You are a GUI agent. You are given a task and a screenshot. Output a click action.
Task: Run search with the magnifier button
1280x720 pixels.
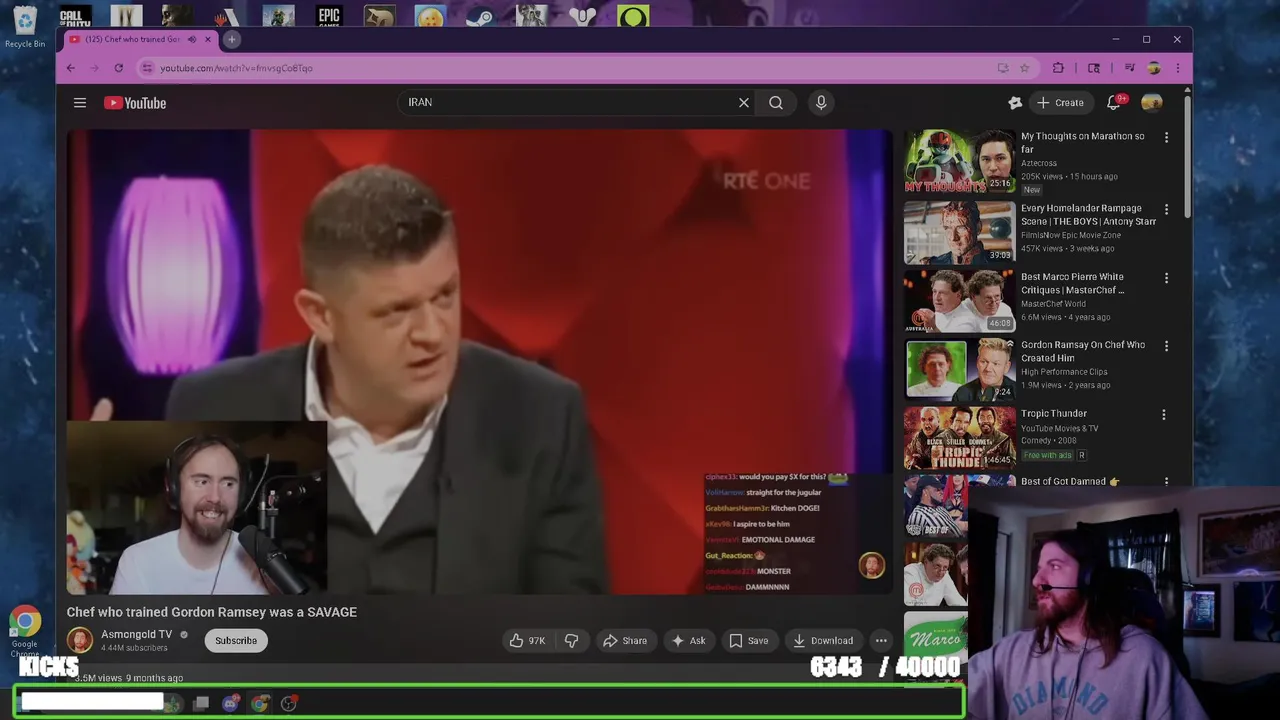coord(776,102)
